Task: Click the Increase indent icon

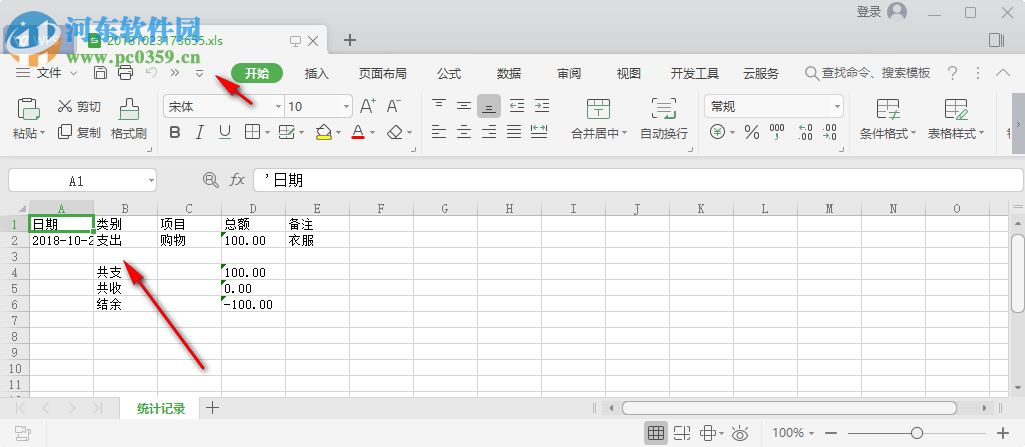Action: click(541, 106)
